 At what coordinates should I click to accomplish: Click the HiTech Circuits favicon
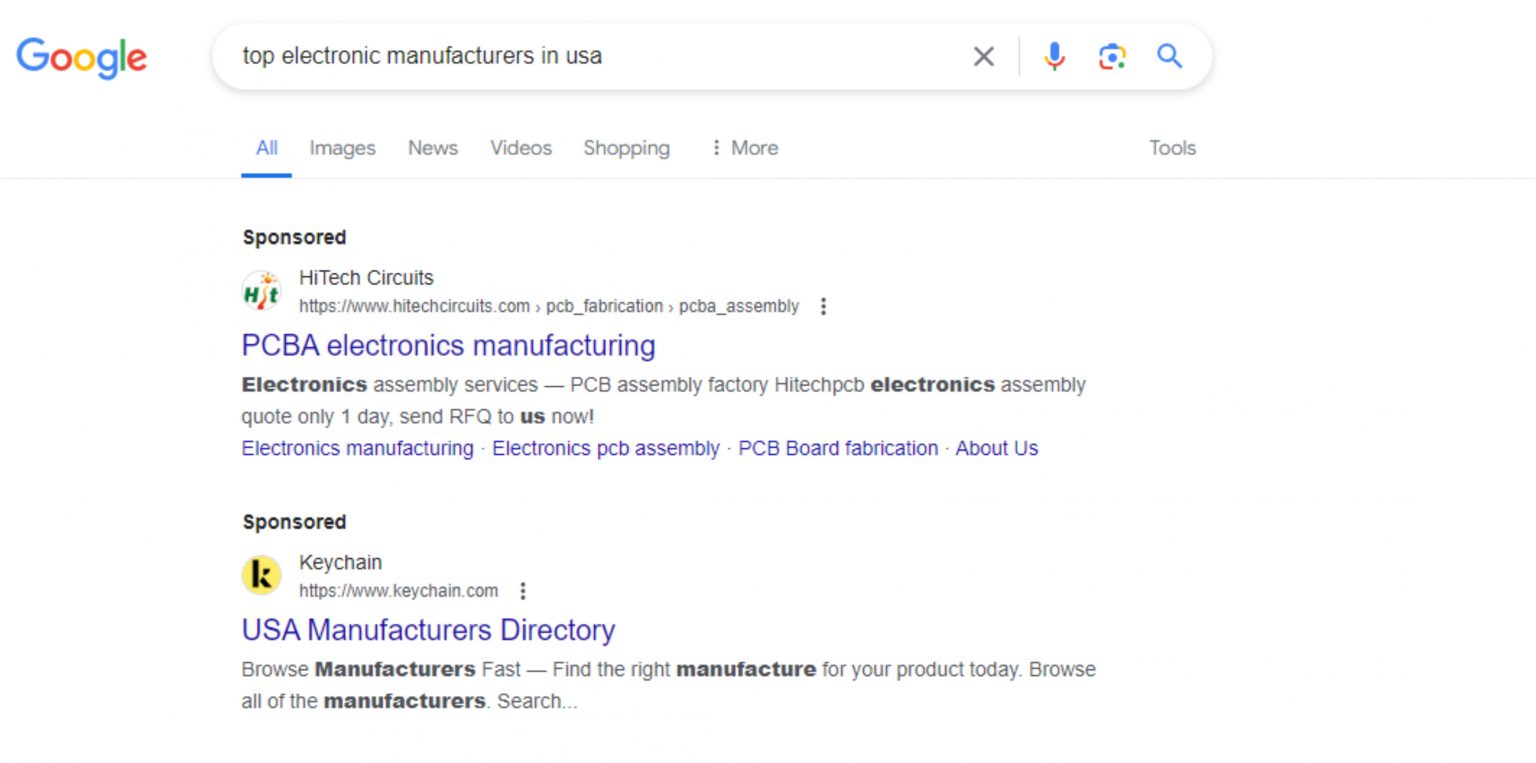click(x=260, y=291)
